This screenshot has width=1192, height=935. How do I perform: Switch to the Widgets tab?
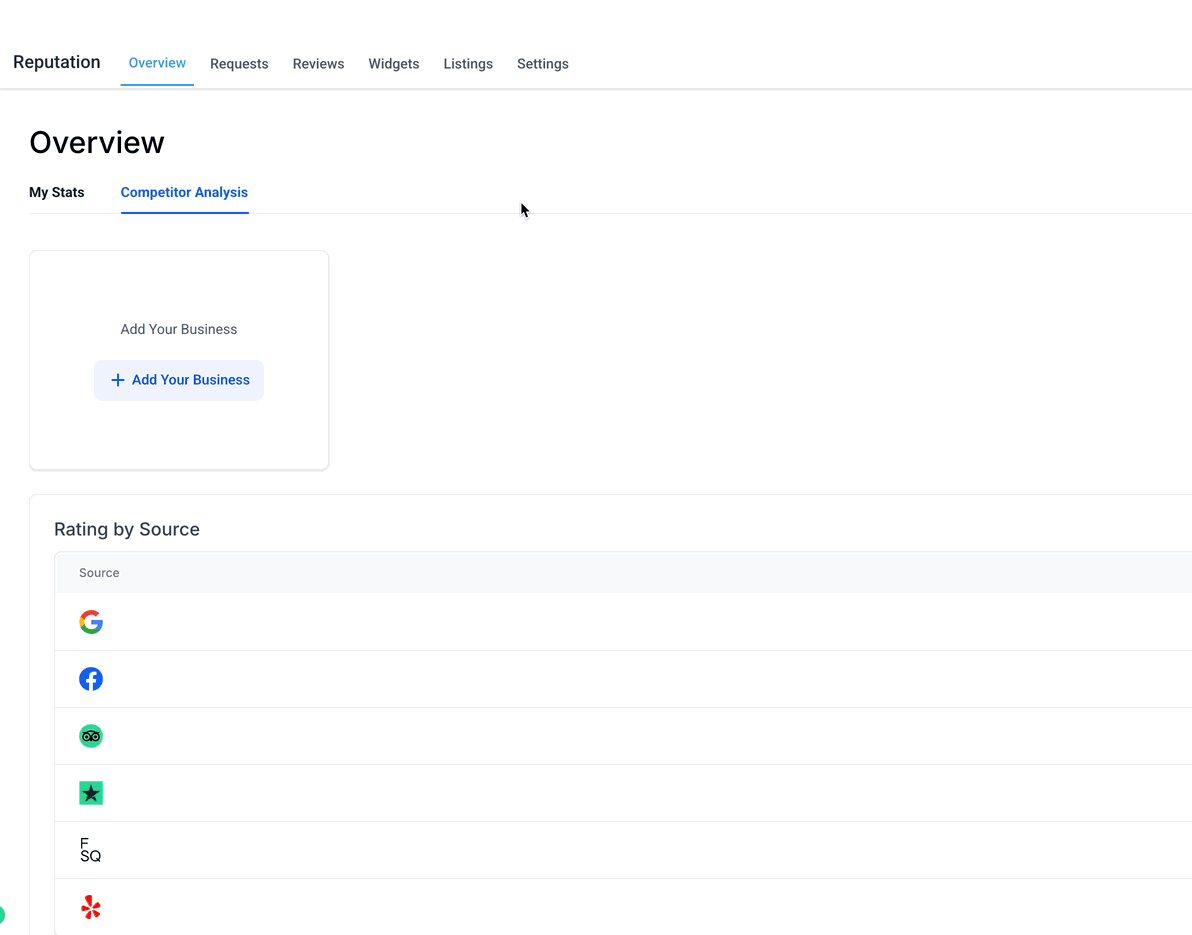(394, 64)
